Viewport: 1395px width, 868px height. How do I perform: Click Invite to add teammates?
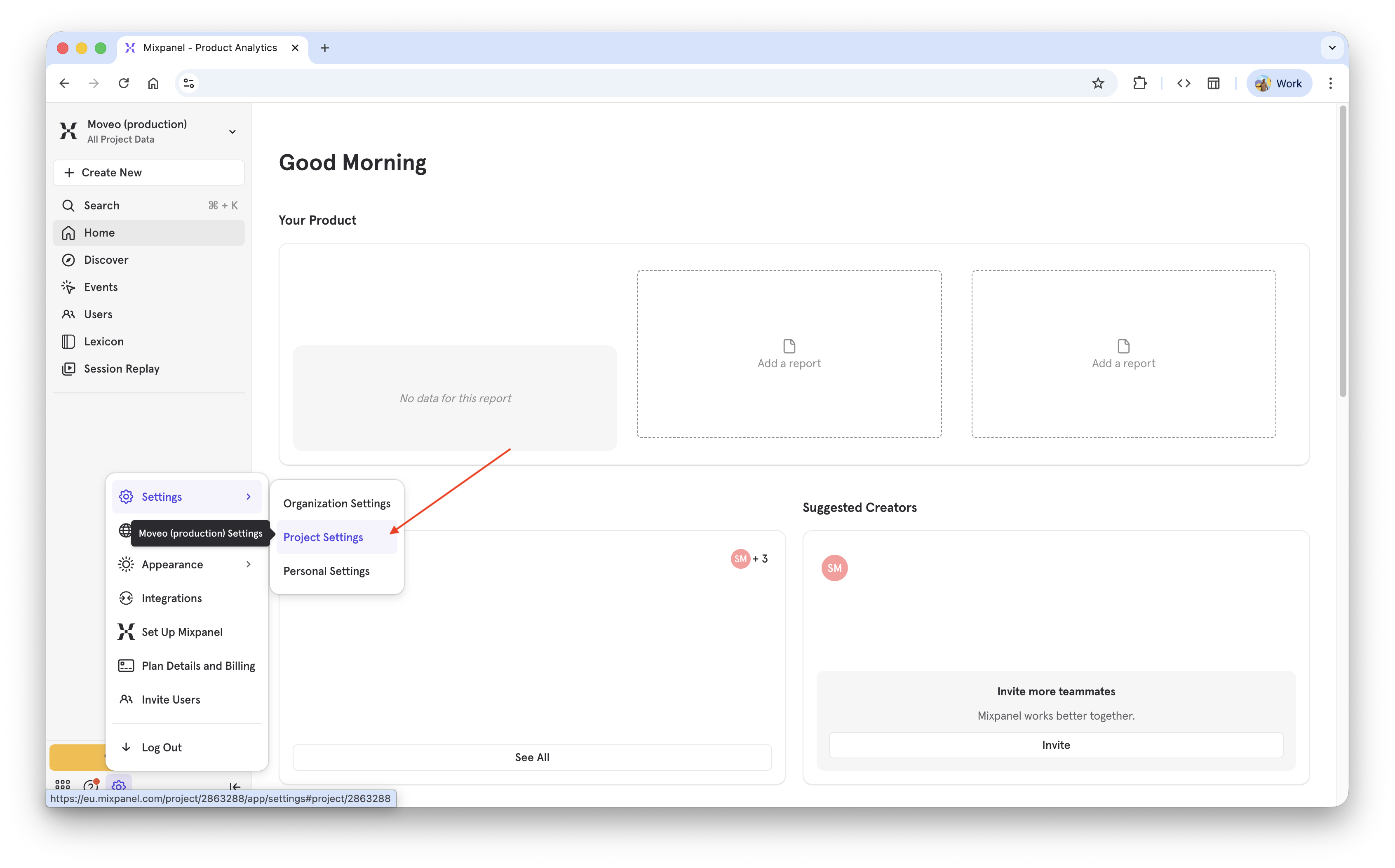point(1056,745)
